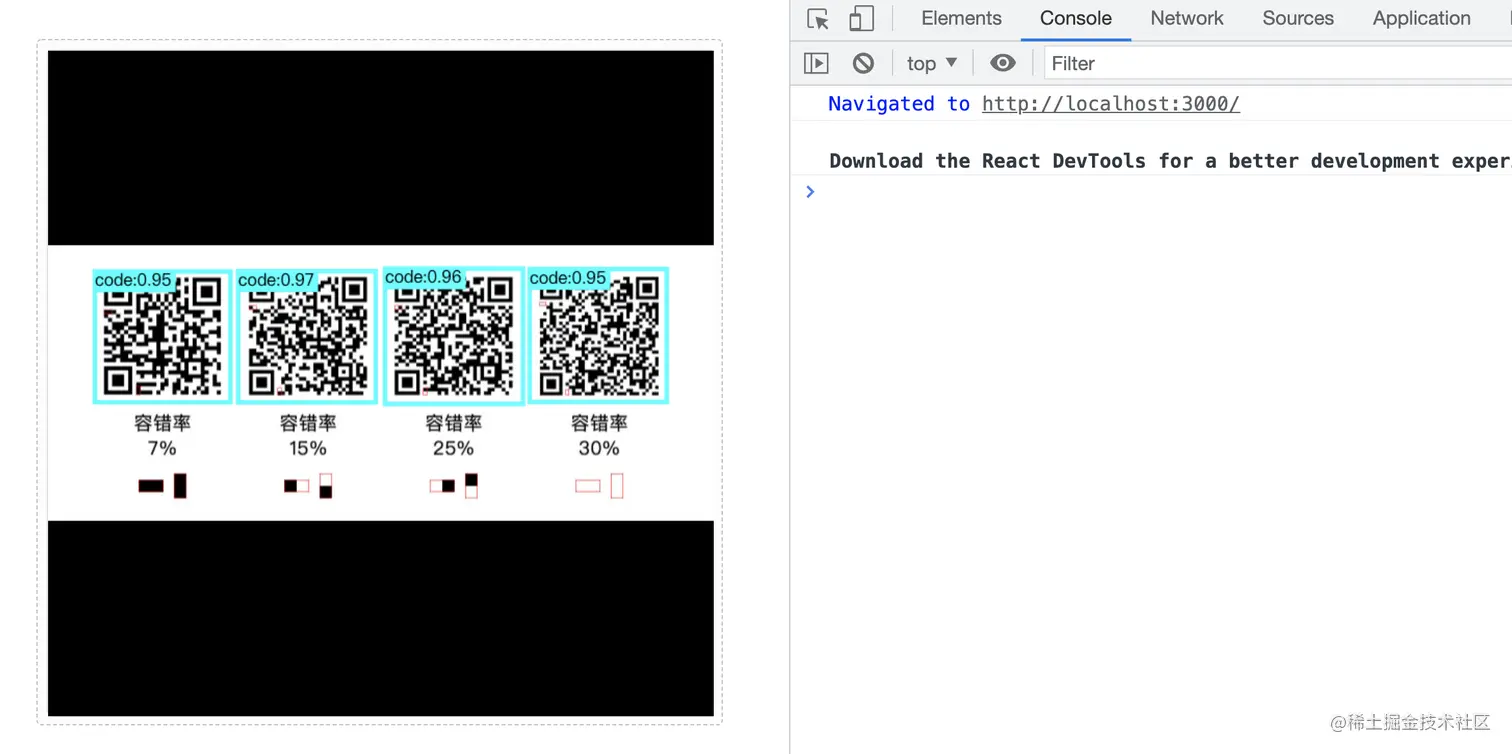Image resolution: width=1512 pixels, height=754 pixels.
Task: Open the Network tab
Action: point(1187,18)
